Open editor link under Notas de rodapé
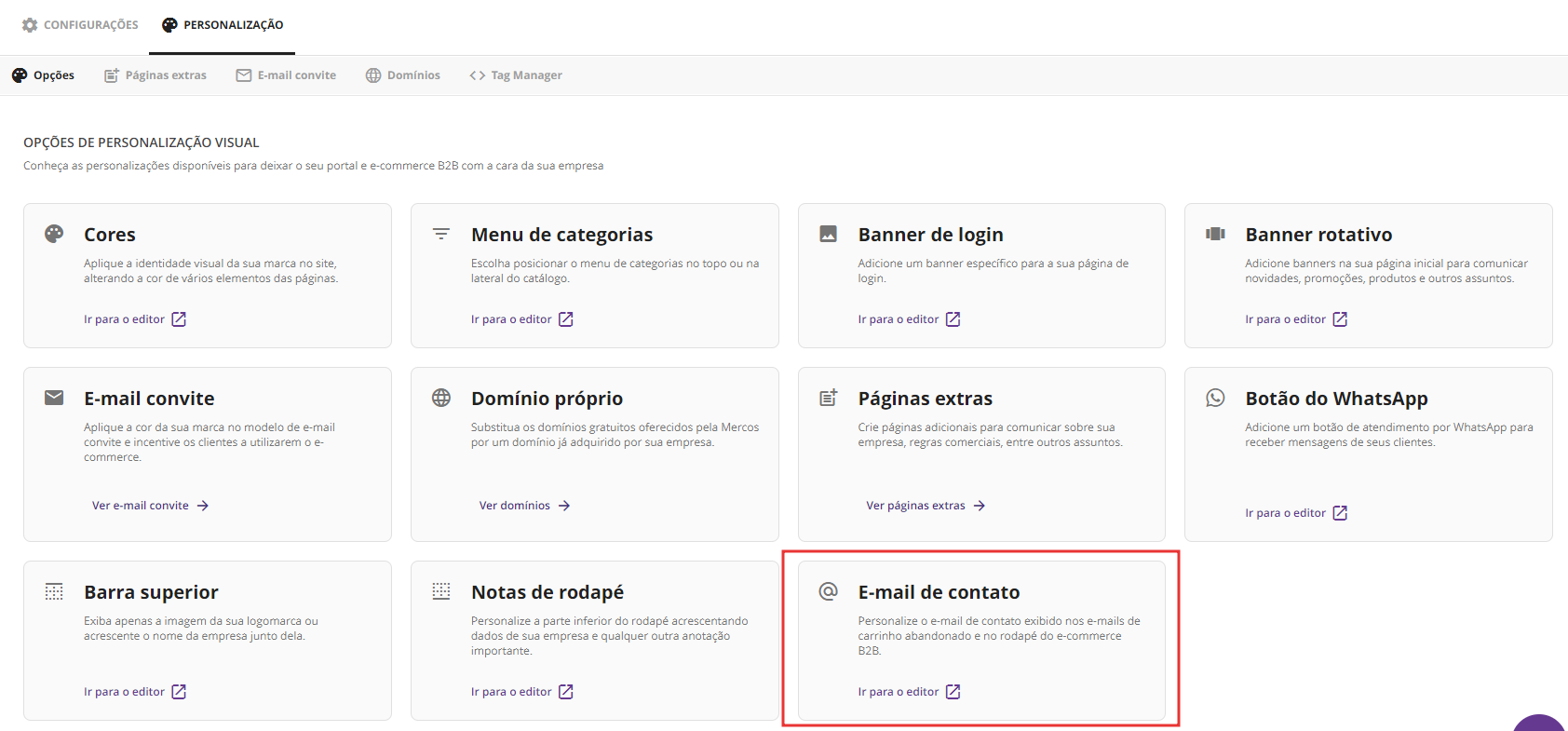The height and width of the screenshot is (731, 1568). (x=522, y=692)
